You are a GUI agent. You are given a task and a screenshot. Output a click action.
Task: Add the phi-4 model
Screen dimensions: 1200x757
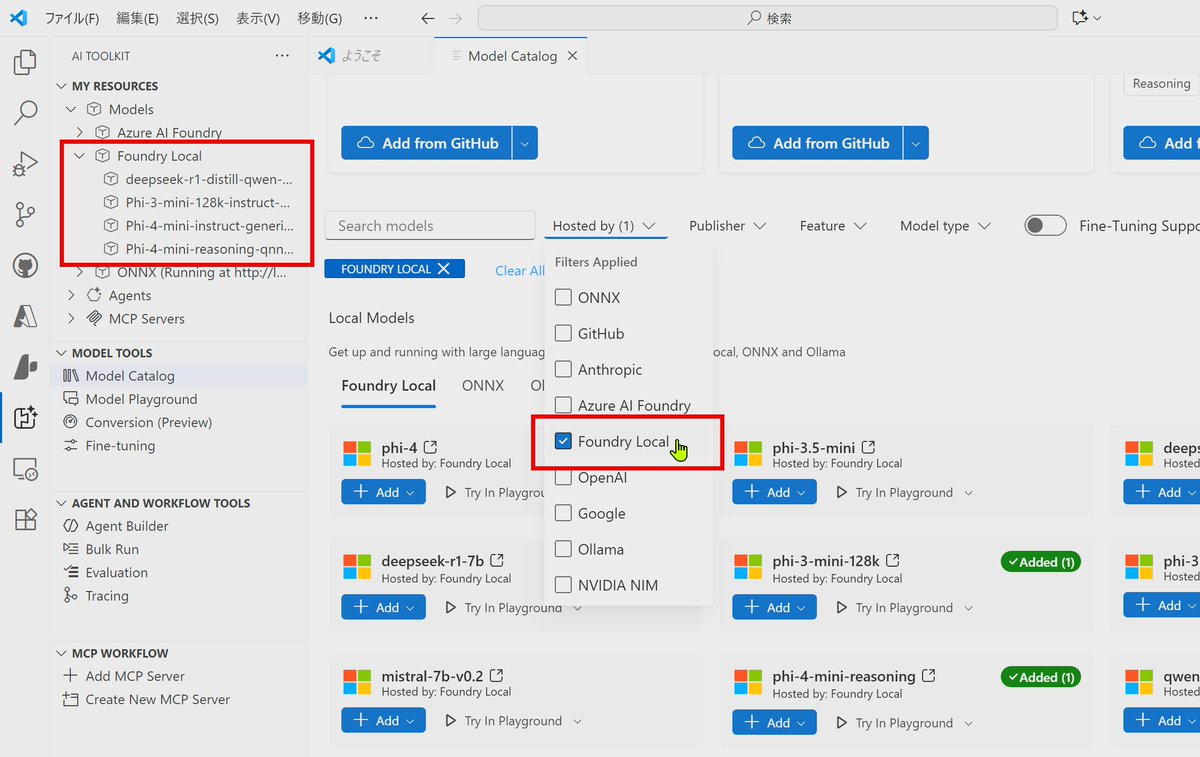point(383,492)
